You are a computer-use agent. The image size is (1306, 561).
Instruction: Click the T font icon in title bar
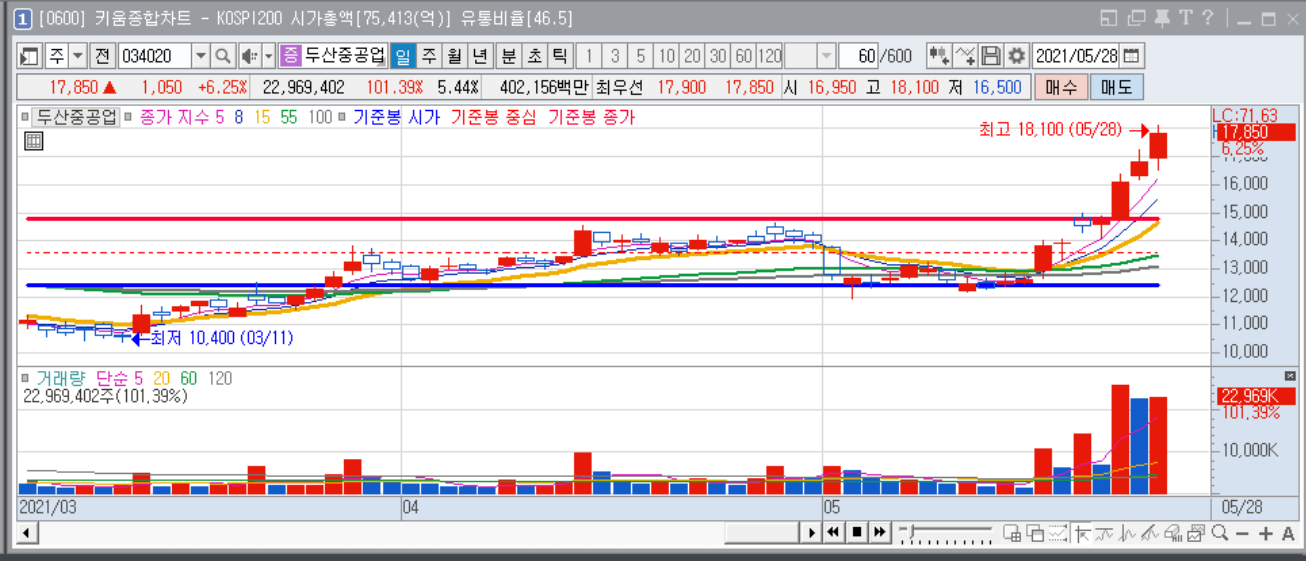[1185, 17]
